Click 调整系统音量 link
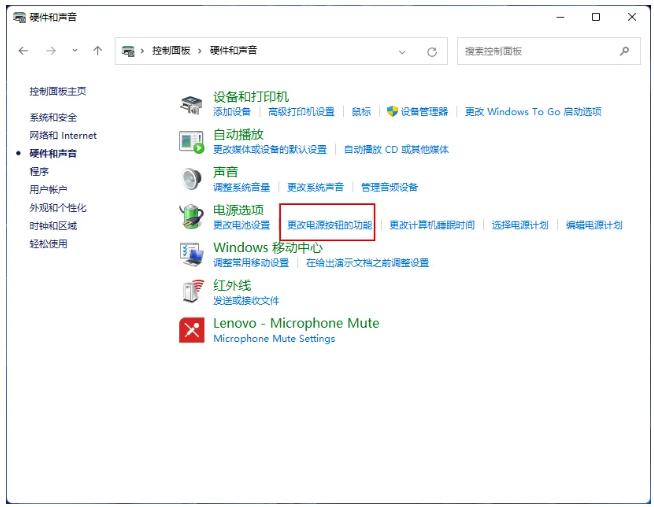Image resolution: width=654 pixels, height=507 pixels. point(241,187)
